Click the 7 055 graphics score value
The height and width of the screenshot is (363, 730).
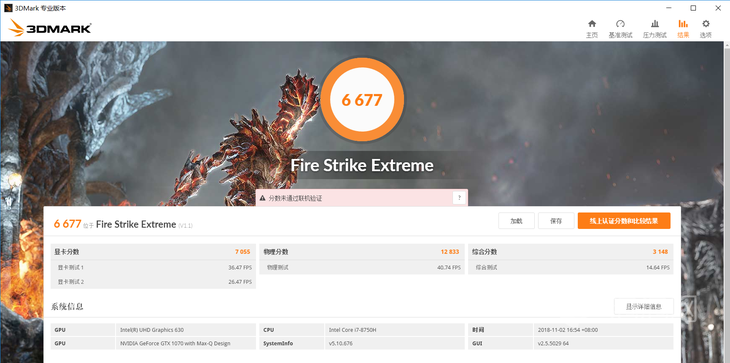[x=243, y=252]
